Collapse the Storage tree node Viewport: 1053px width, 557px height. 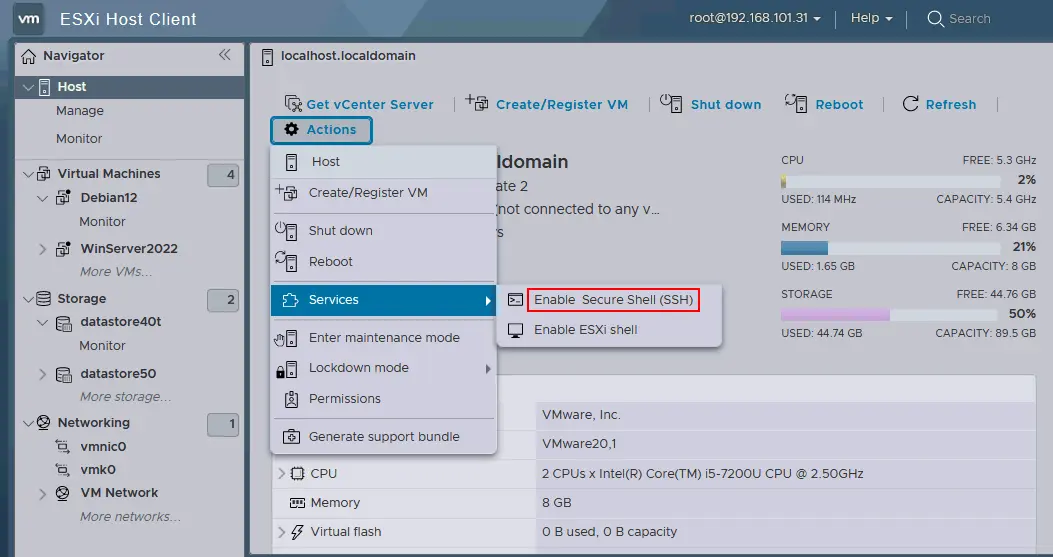(28, 299)
